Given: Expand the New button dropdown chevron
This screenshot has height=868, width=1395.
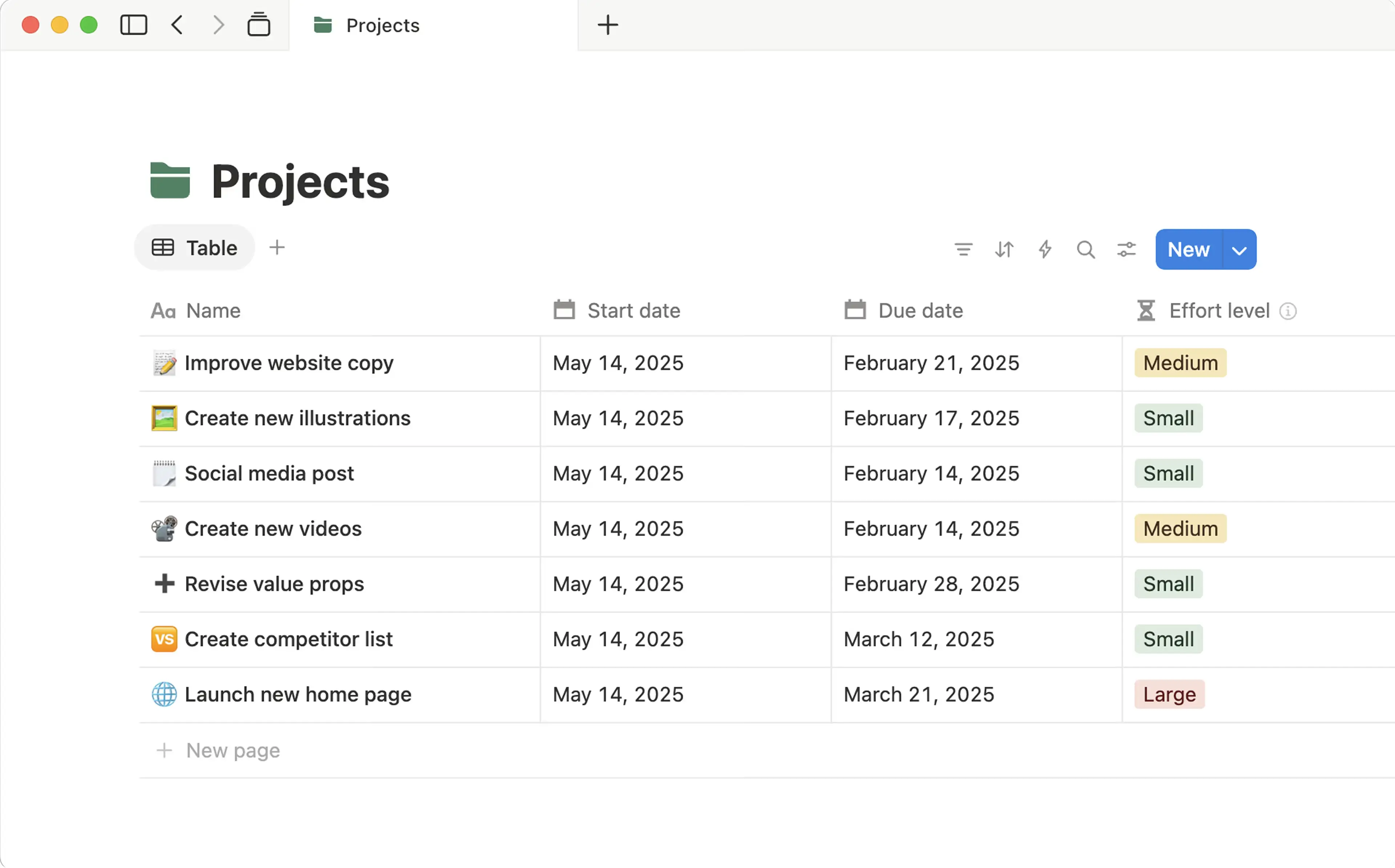Looking at the screenshot, I should (x=1240, y=249).
